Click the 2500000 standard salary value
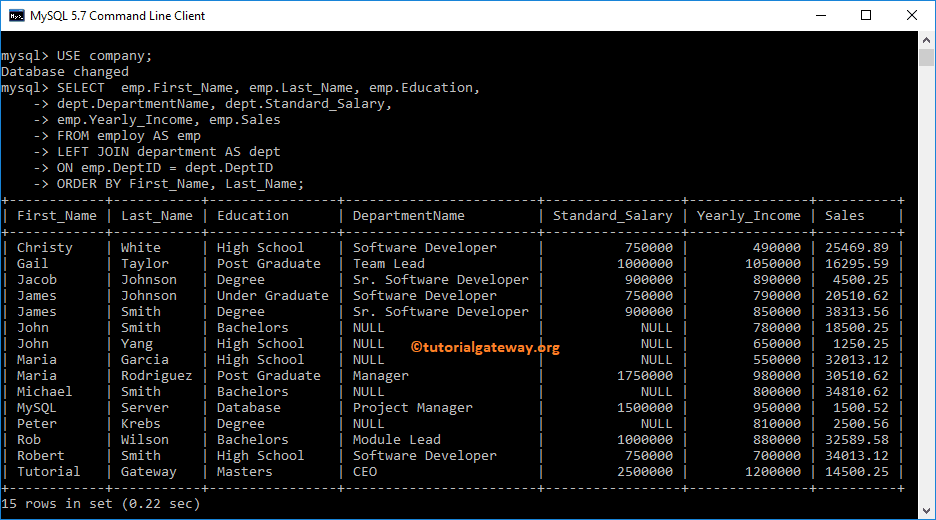Viewport: 936px width, 520px height. [x=644, y=472]
